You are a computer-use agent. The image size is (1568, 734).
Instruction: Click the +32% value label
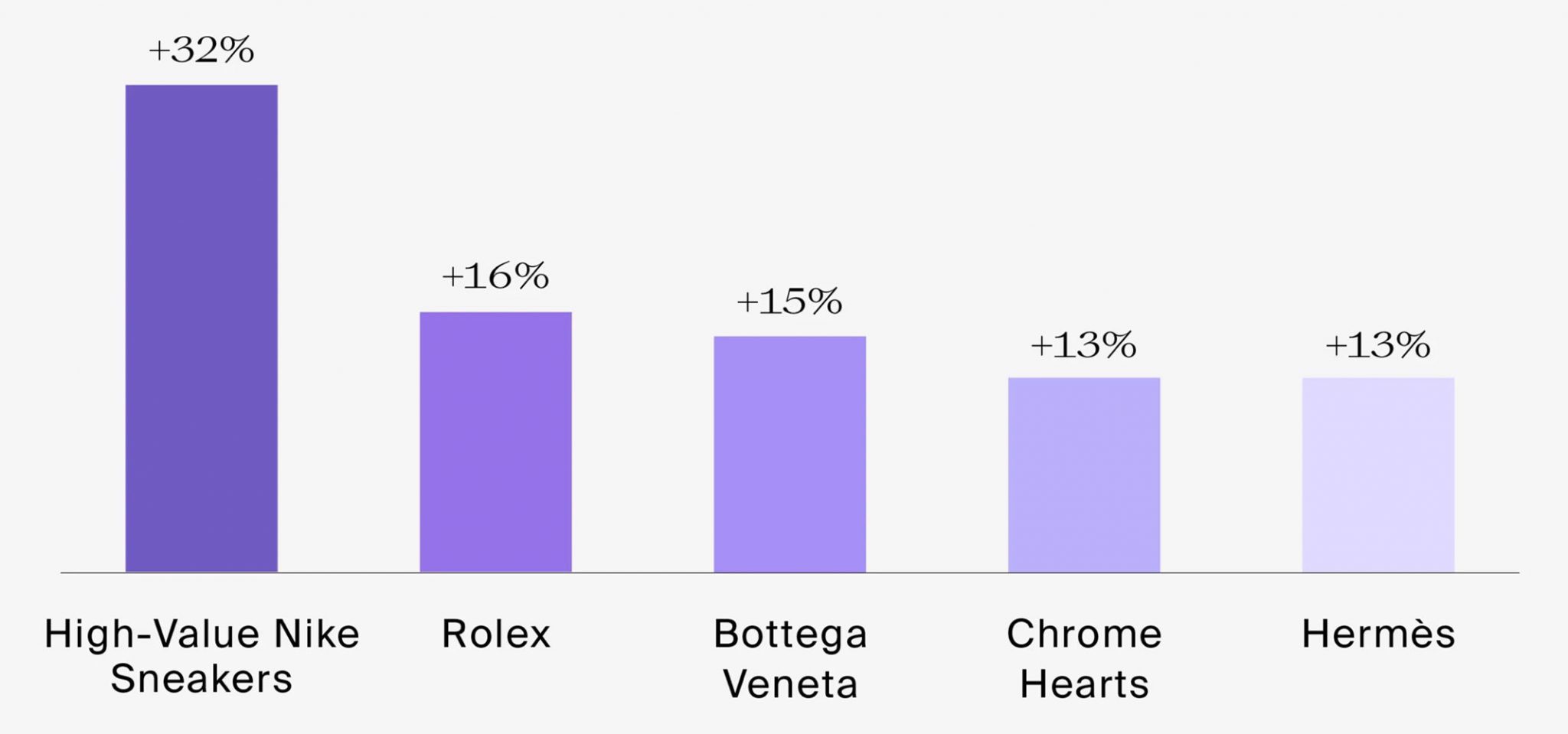click(201, 51)
